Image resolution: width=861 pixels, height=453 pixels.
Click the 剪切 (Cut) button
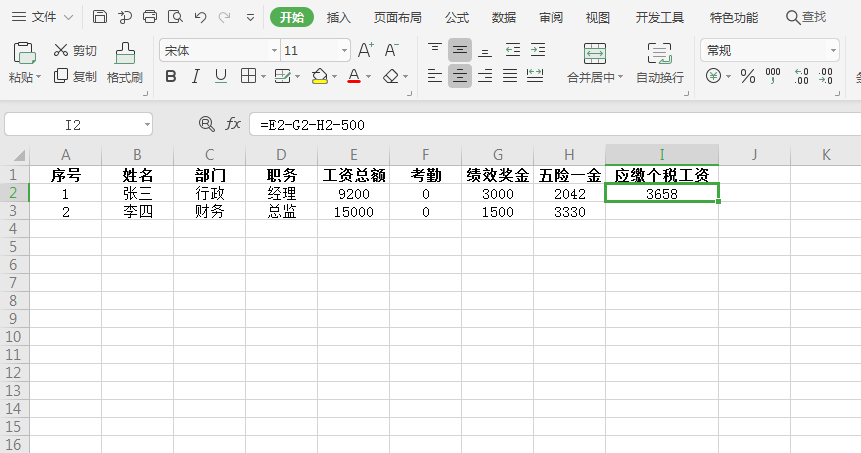pos(75,50)
